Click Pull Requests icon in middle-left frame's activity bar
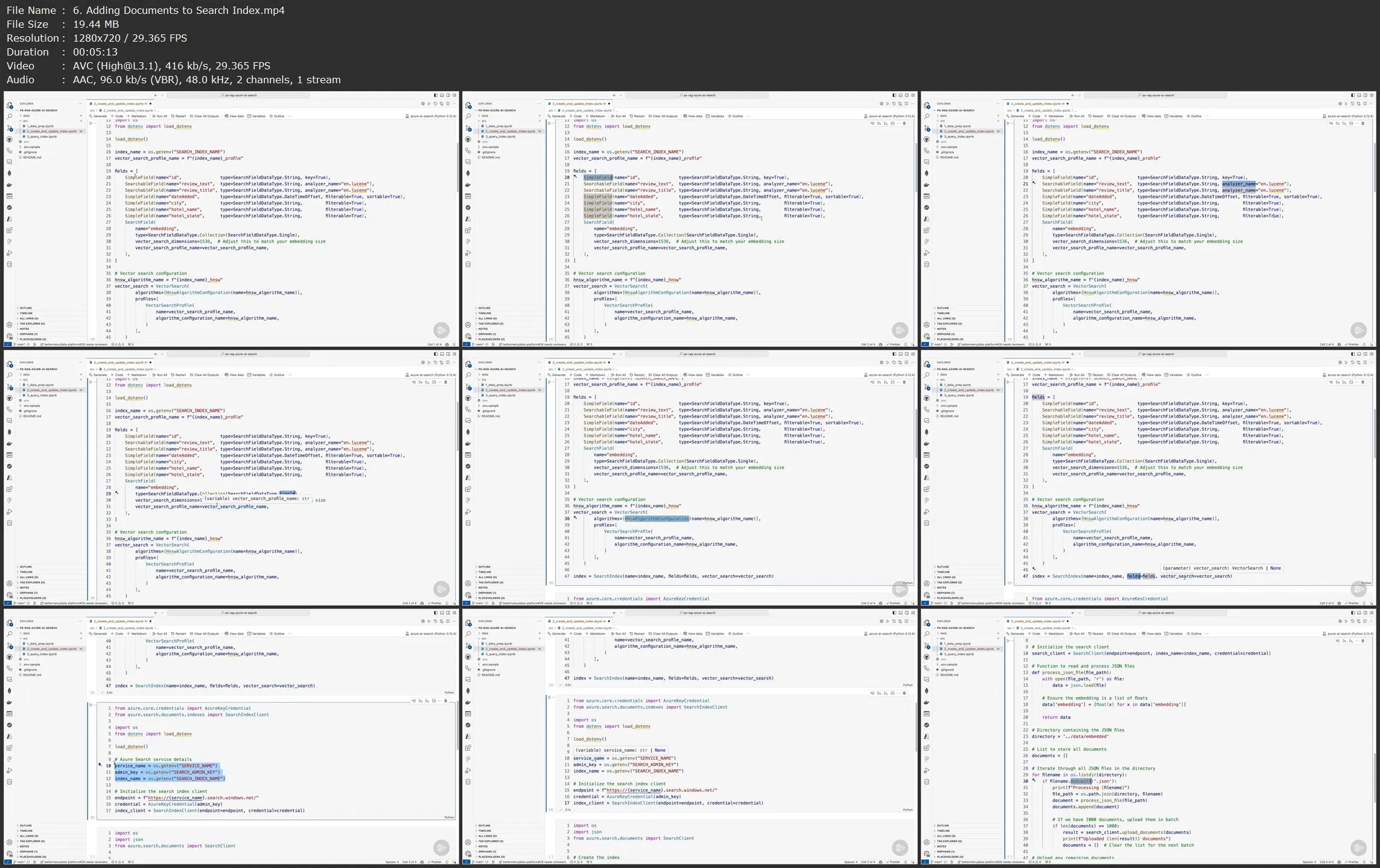The width and height of the screenshot is (1380, 868). [10, 410]
